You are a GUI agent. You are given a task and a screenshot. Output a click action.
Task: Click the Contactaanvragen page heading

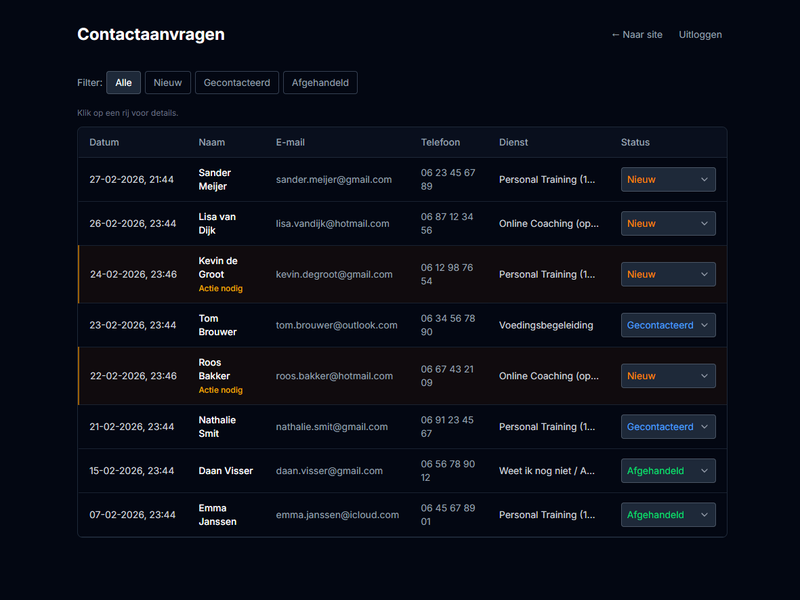[x=151, y=34]
